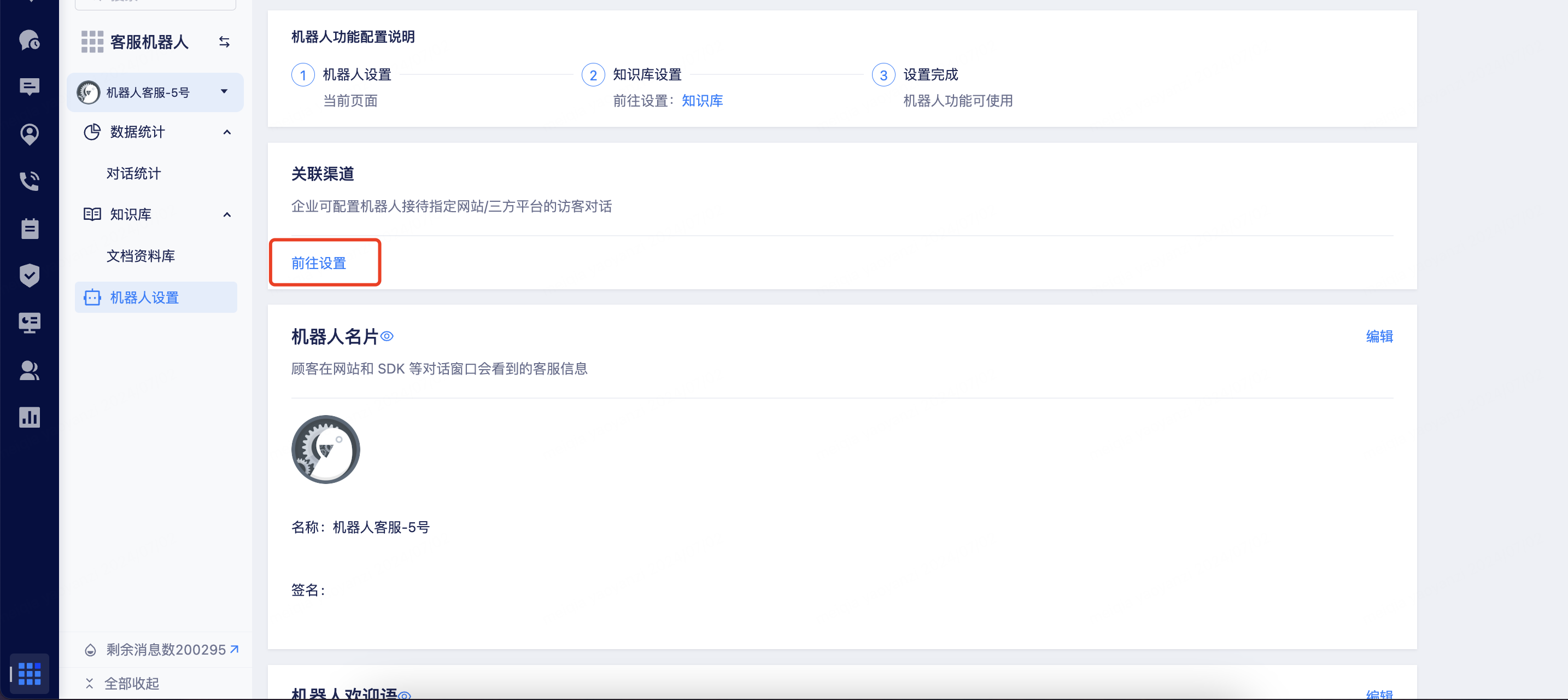The height and width of the screenshot is (700, 1568).
Task: Open the conversation history icon in left rail
Action: tap(29, 40)
